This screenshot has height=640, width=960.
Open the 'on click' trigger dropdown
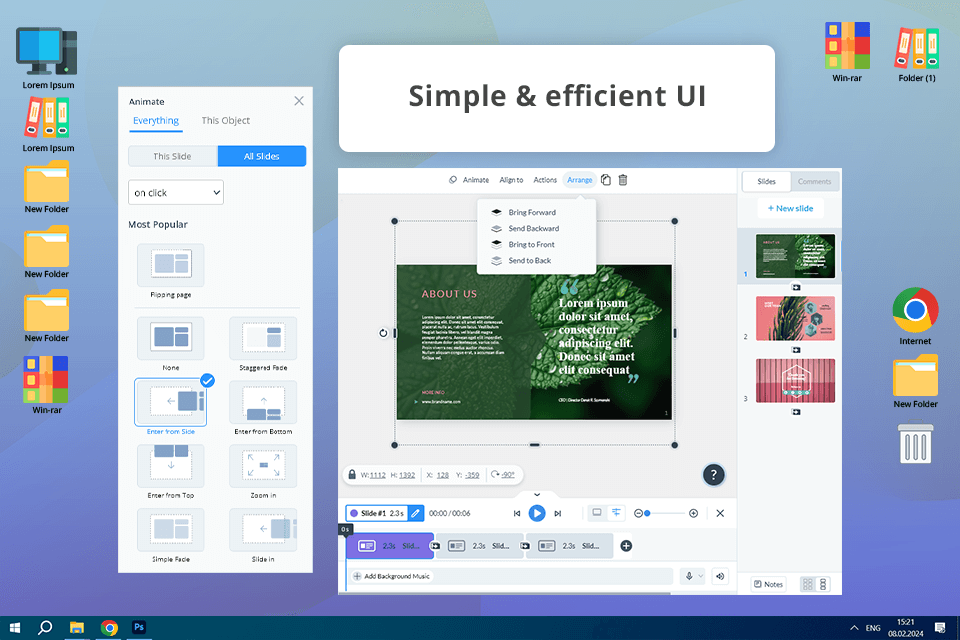(x=176, y=192)
